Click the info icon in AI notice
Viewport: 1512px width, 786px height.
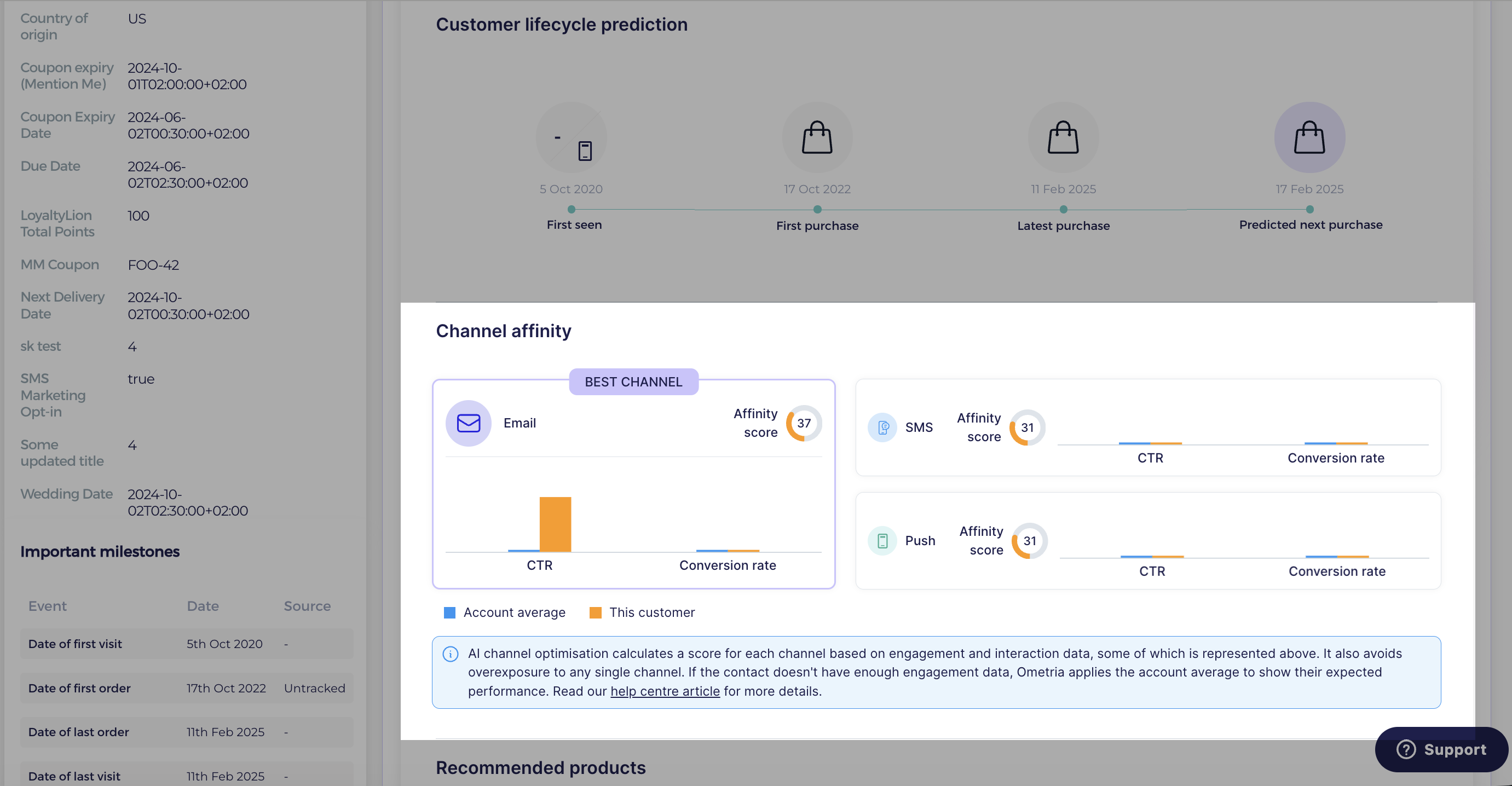coord(450,654)
